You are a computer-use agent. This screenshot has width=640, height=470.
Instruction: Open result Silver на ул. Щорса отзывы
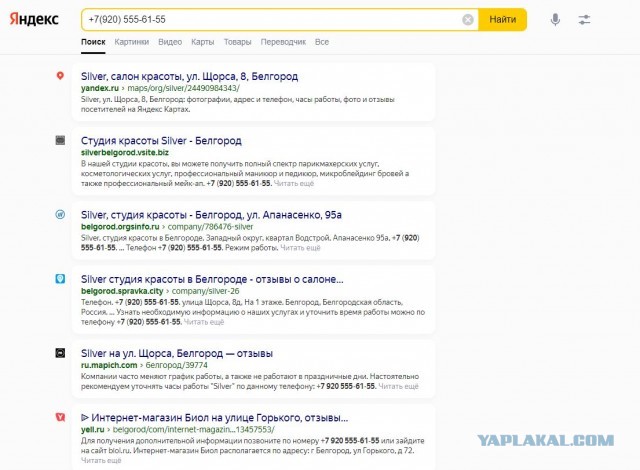(x=177, y=354)
